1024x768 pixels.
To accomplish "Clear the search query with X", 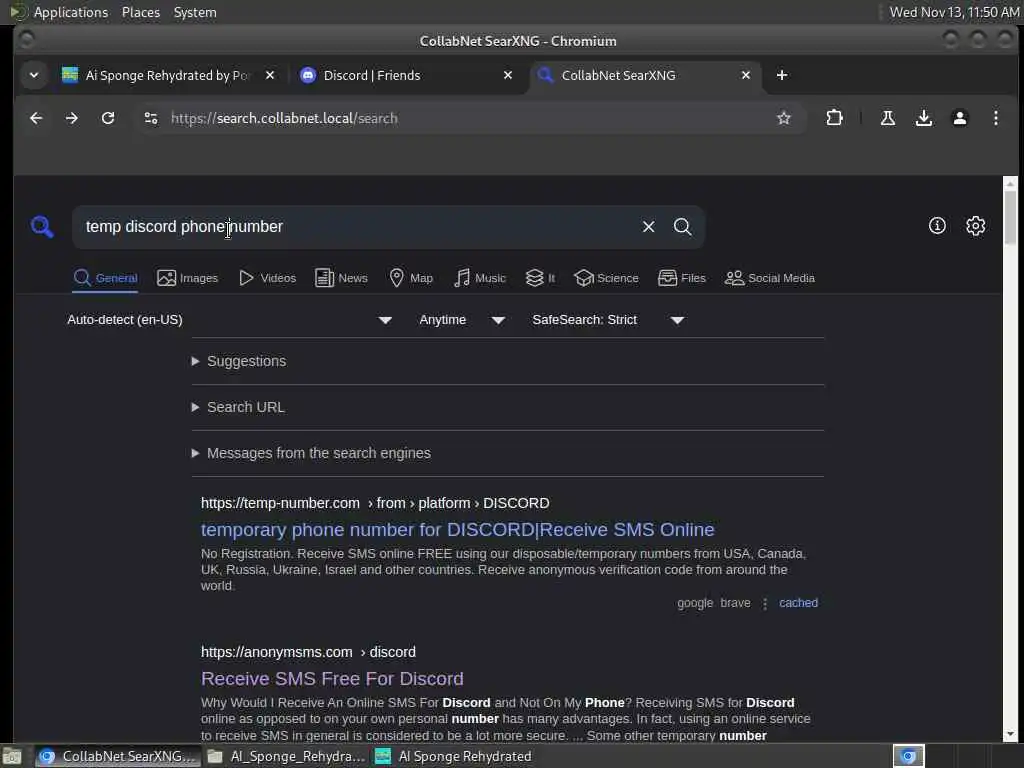I will click(x=648, y=227).
